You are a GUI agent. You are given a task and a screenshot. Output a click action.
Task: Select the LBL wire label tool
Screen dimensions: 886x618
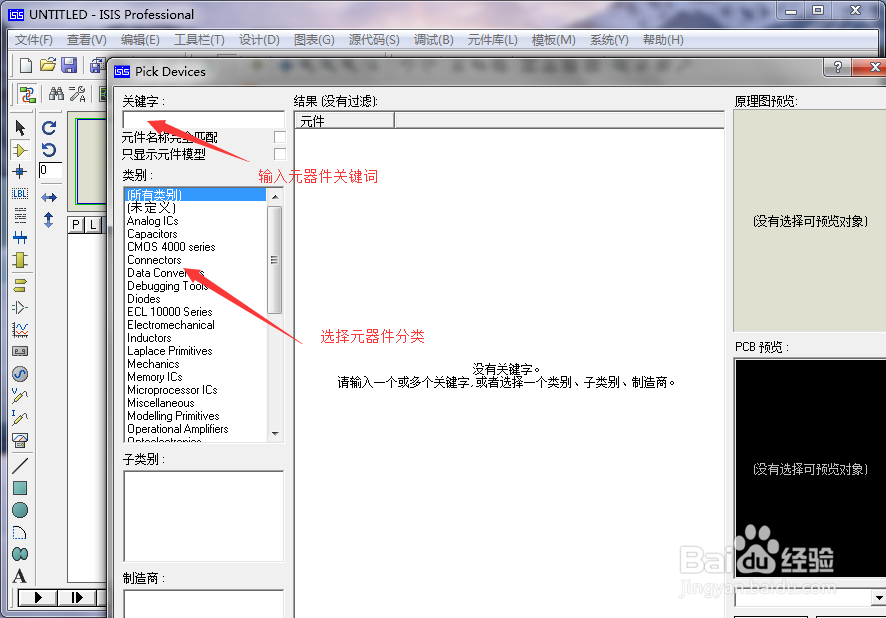pyautogui.click(x=20, y=194)
